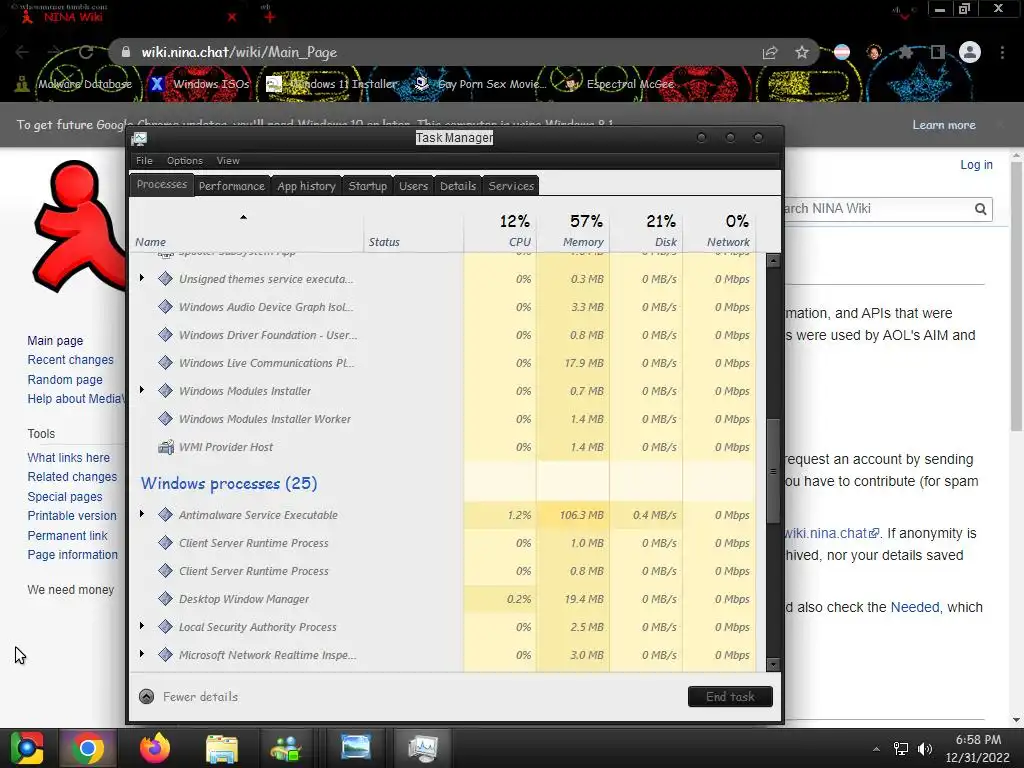Click the share page icon in Chrome

point(770,53)
